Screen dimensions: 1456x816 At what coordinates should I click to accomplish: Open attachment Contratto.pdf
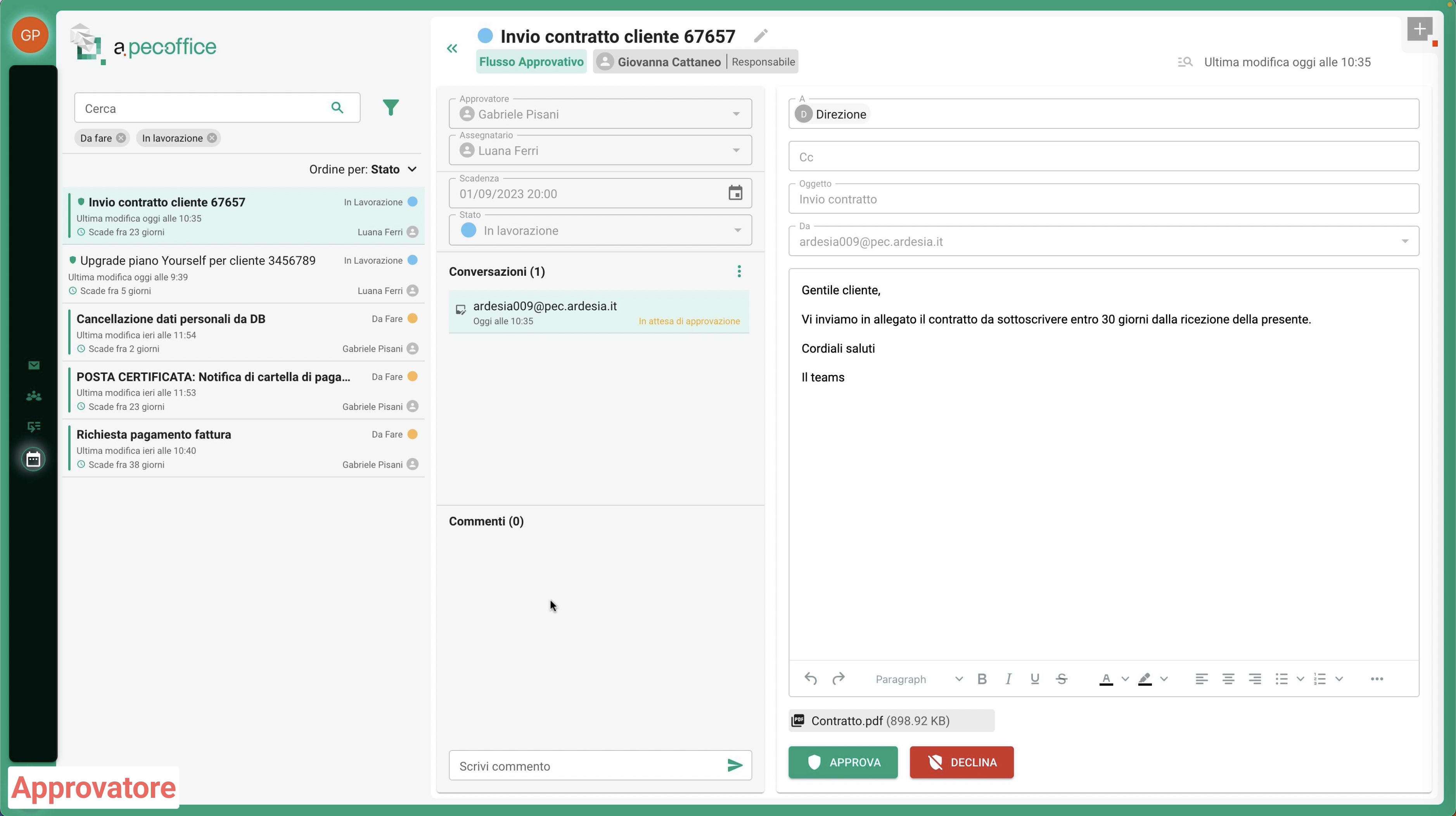891,721
